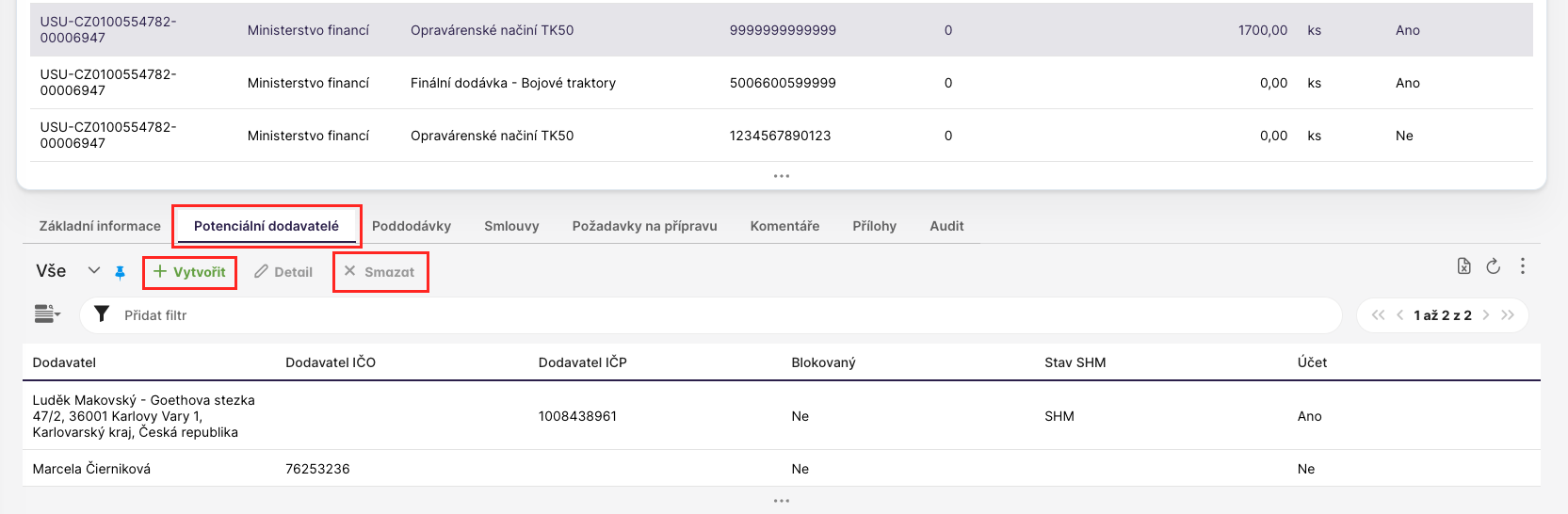Open the column display options dropdown

pyautogui.click(x=47, y=314)
